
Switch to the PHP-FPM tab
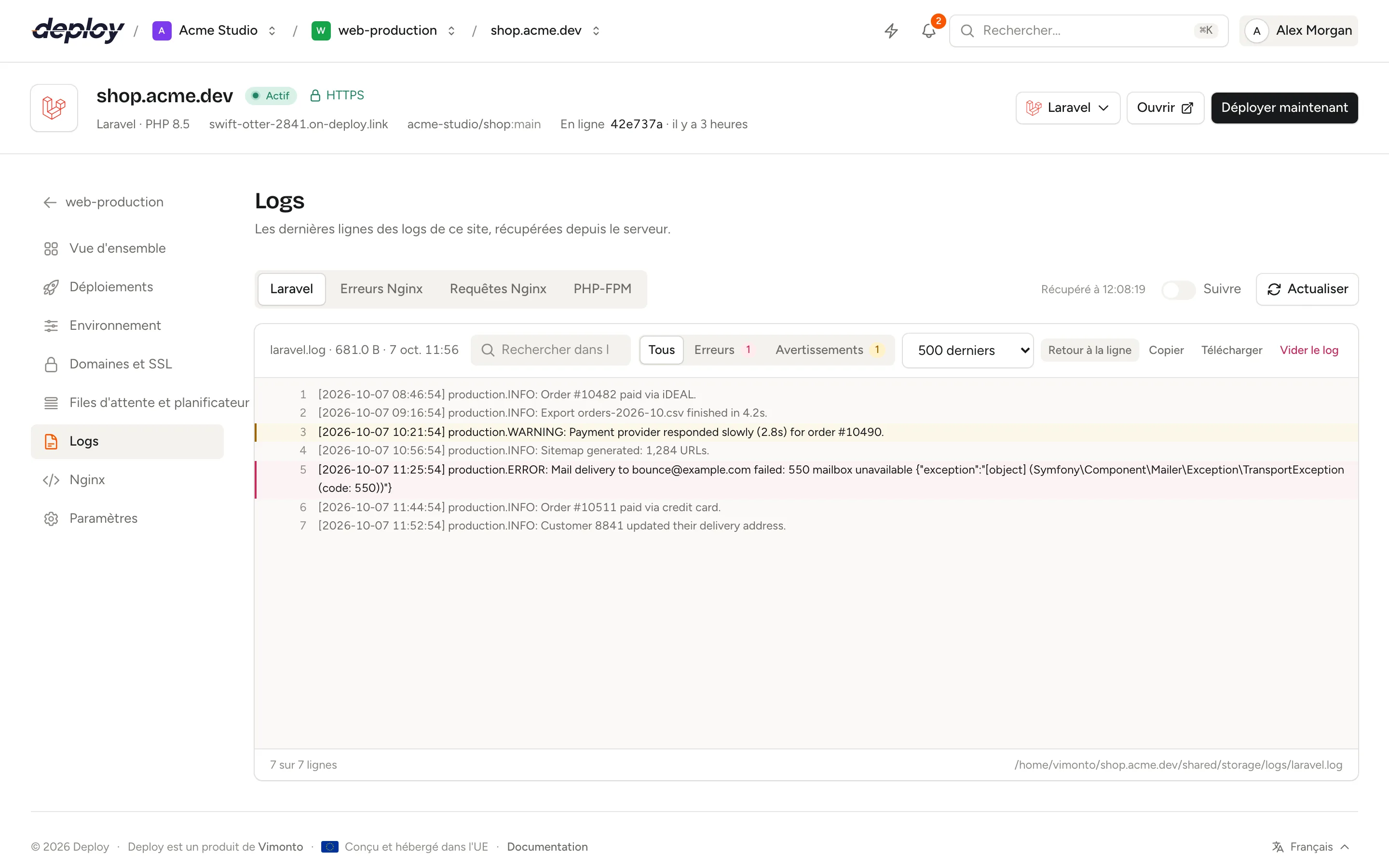click(602, 289)
